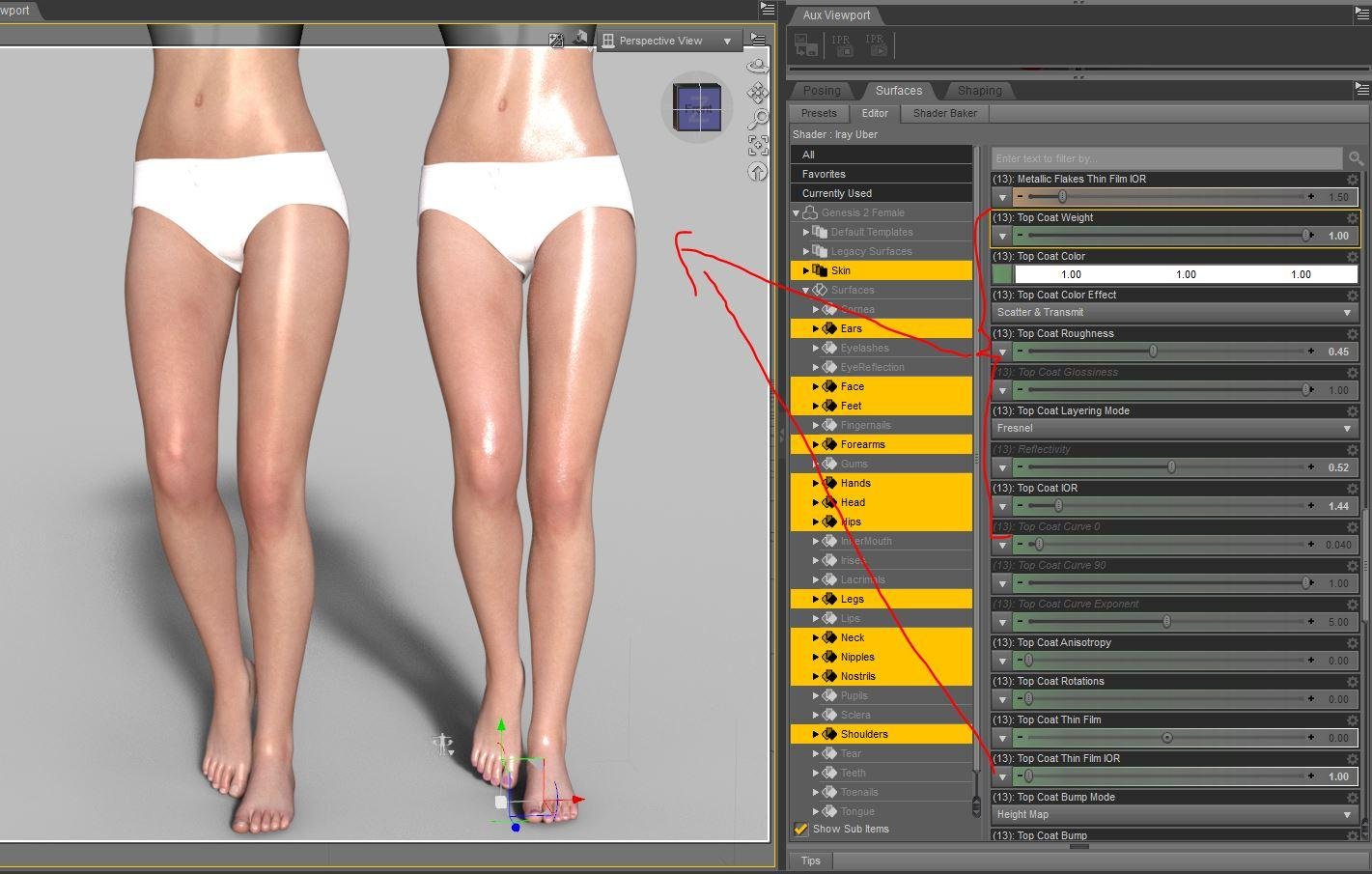Expand the Default Templates group
Viewport: 1372px width, 874px height.
(x=806, y=232)
